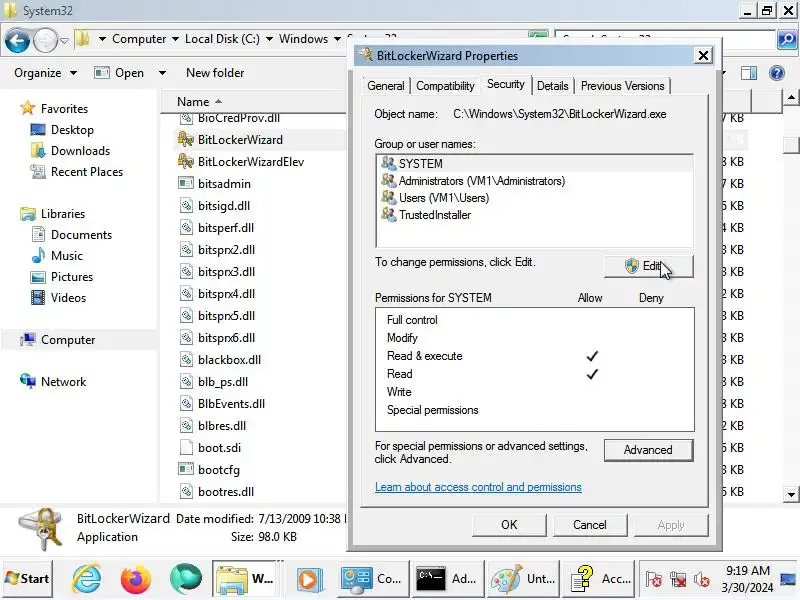
Task: Select Computer in navigation pane
Action: pyautogui.click(x=68, y=340)
